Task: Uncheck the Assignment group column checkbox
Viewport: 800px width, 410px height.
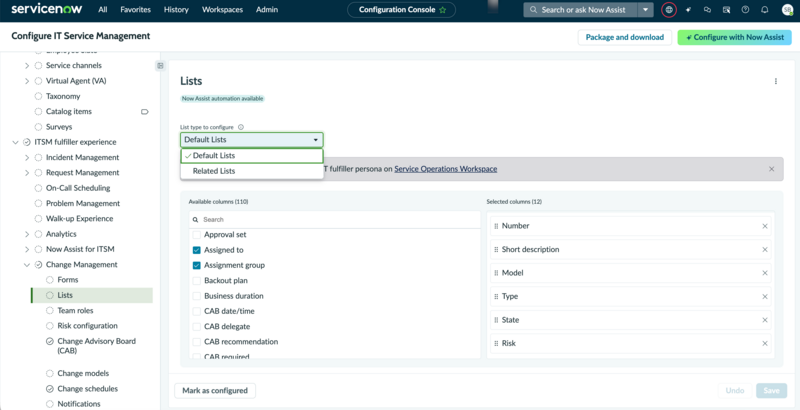Action: coord(196,265)
